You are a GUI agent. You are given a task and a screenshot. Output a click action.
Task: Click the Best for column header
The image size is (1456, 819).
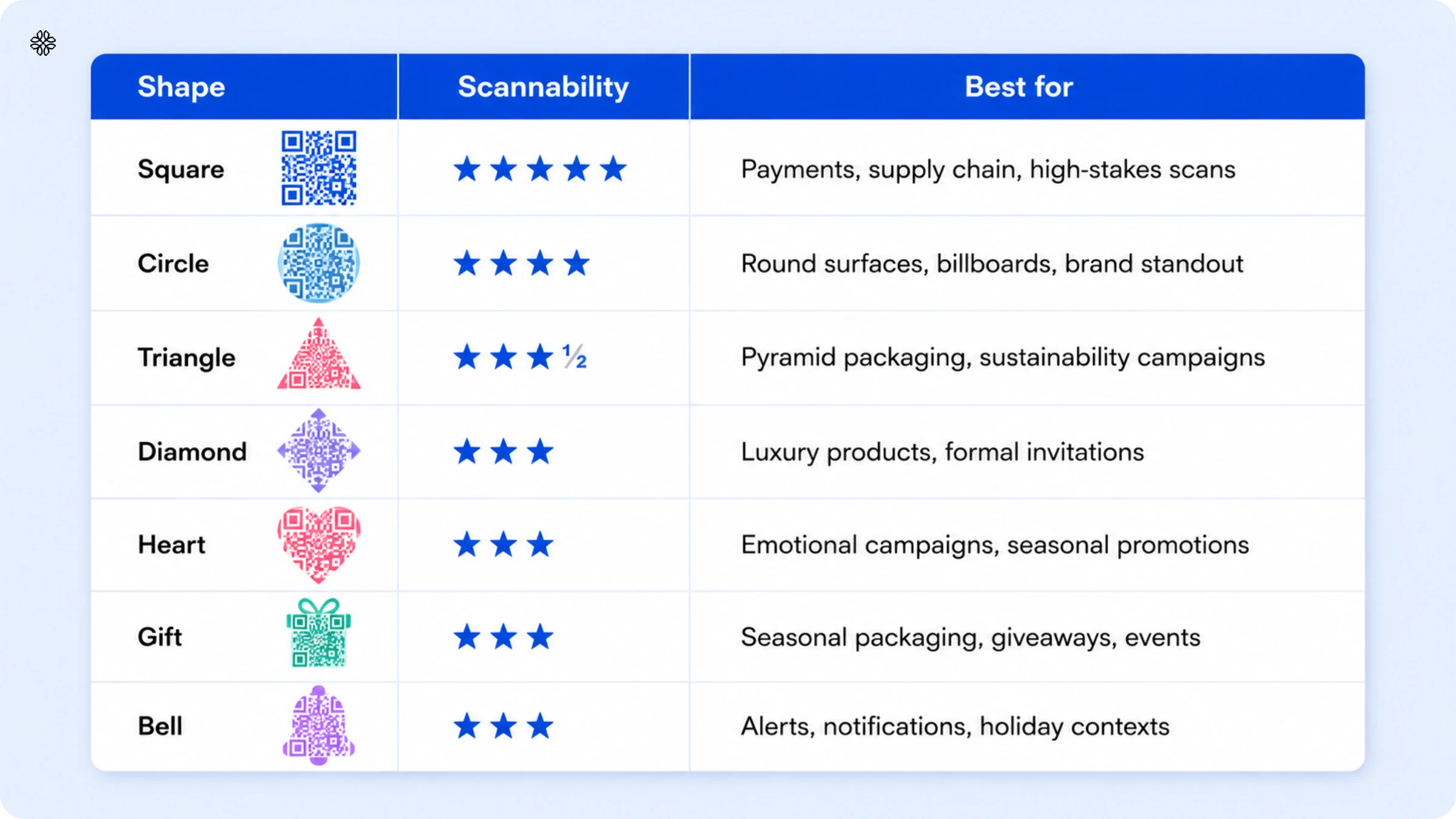(x=1019, y=87)
